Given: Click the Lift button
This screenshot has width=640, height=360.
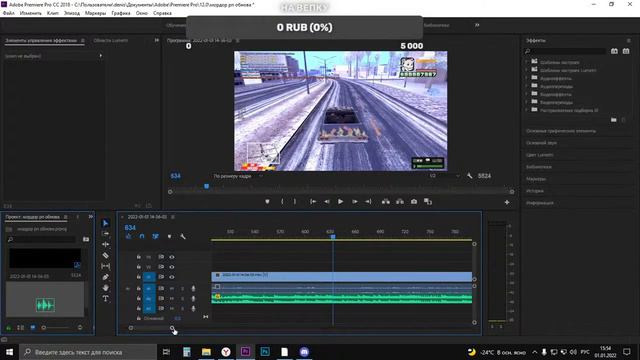Looking at the screenshot, I should 386,202.
